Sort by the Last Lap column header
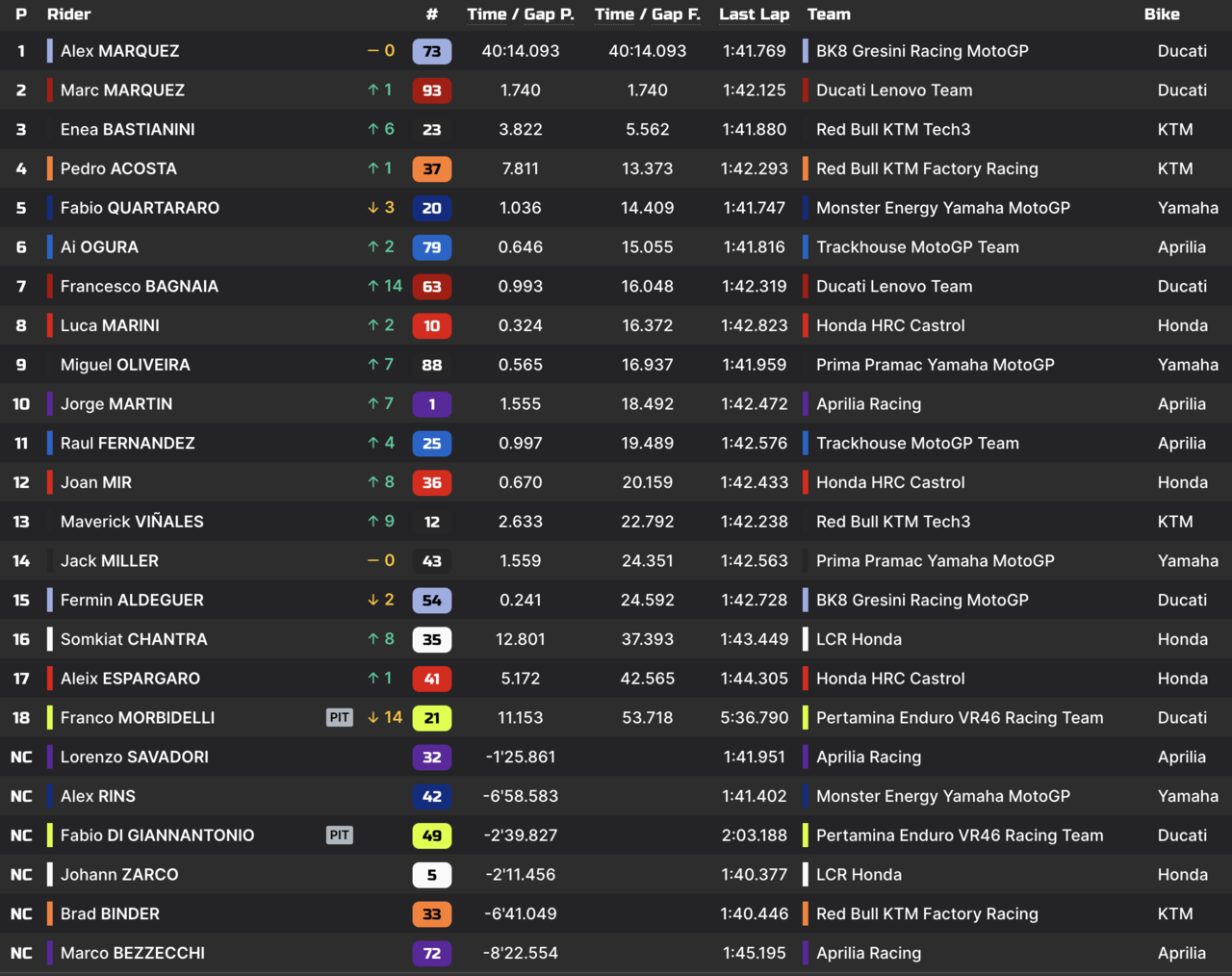 click(x=754, y=14)
